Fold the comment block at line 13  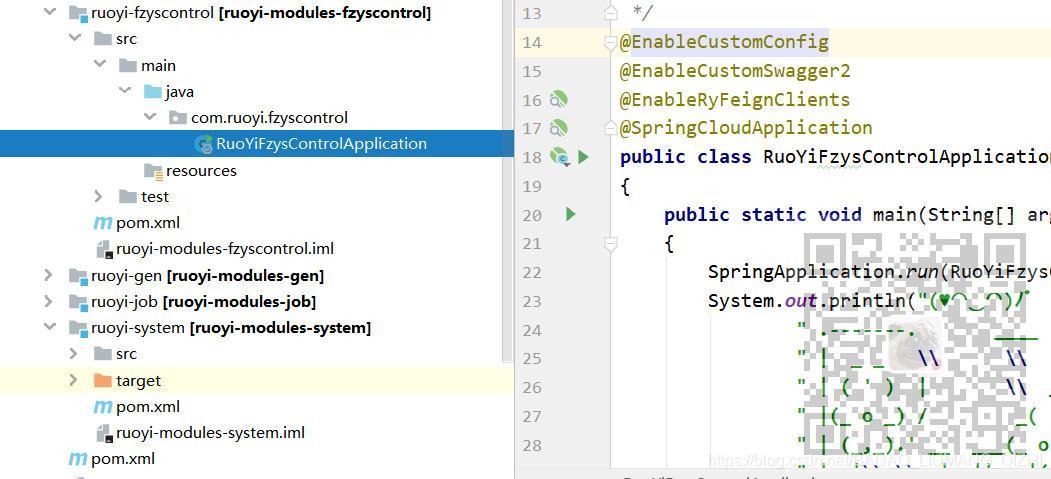610,12
